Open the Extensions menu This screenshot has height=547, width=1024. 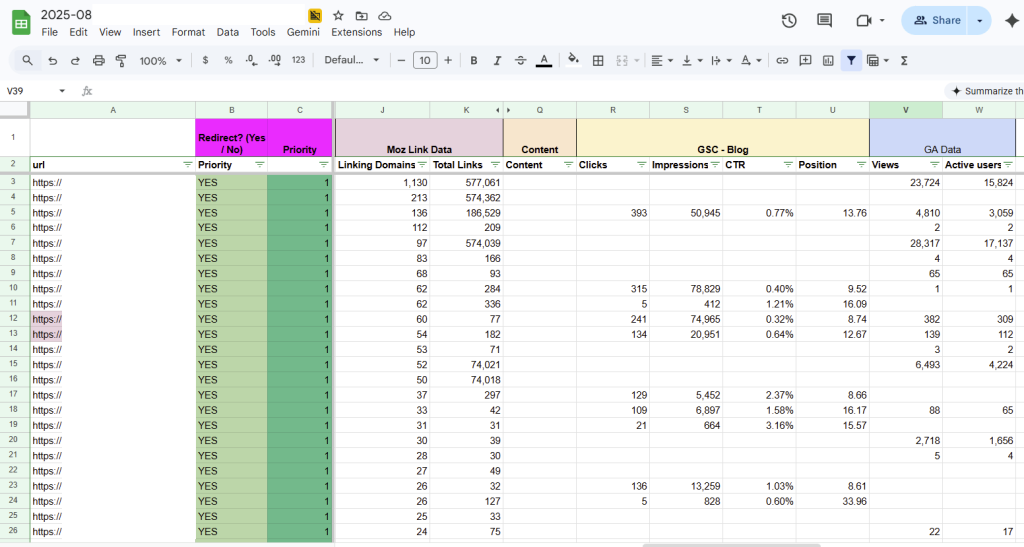[x=356, y=32]
